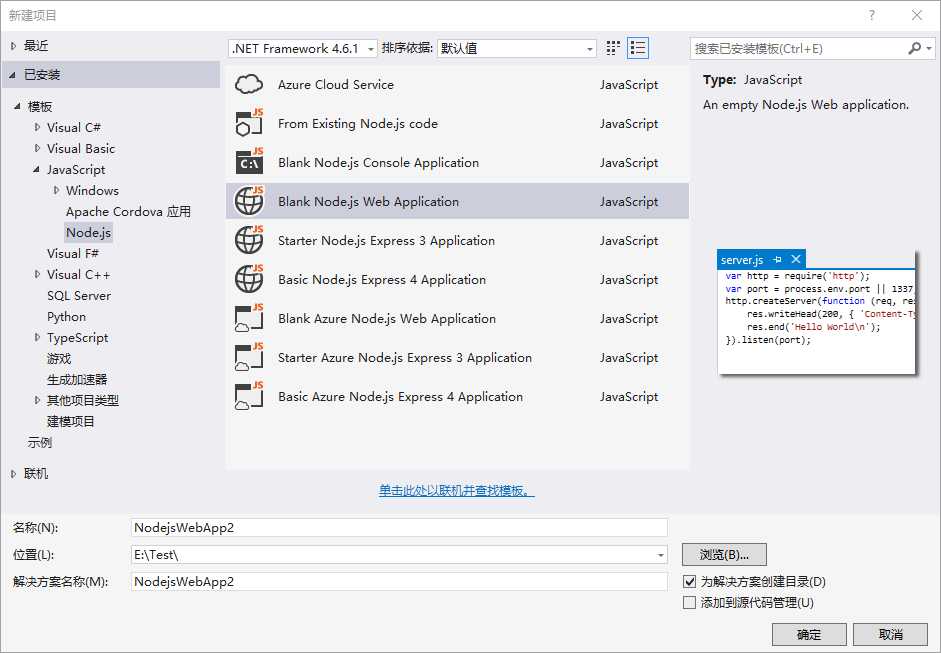Image resolution: width=941 pixels, height=653 pixels.
Task: Switch to list view of templates
Action: [x=637, y=48]
